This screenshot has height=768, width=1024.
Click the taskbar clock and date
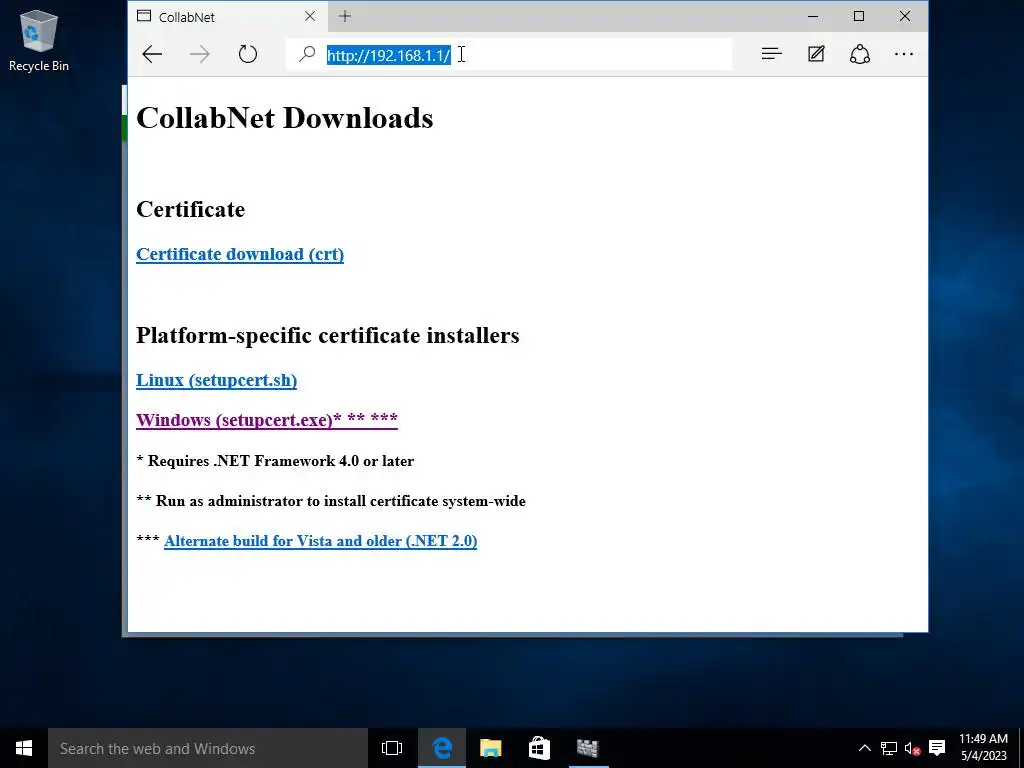[x=984, y=748]
